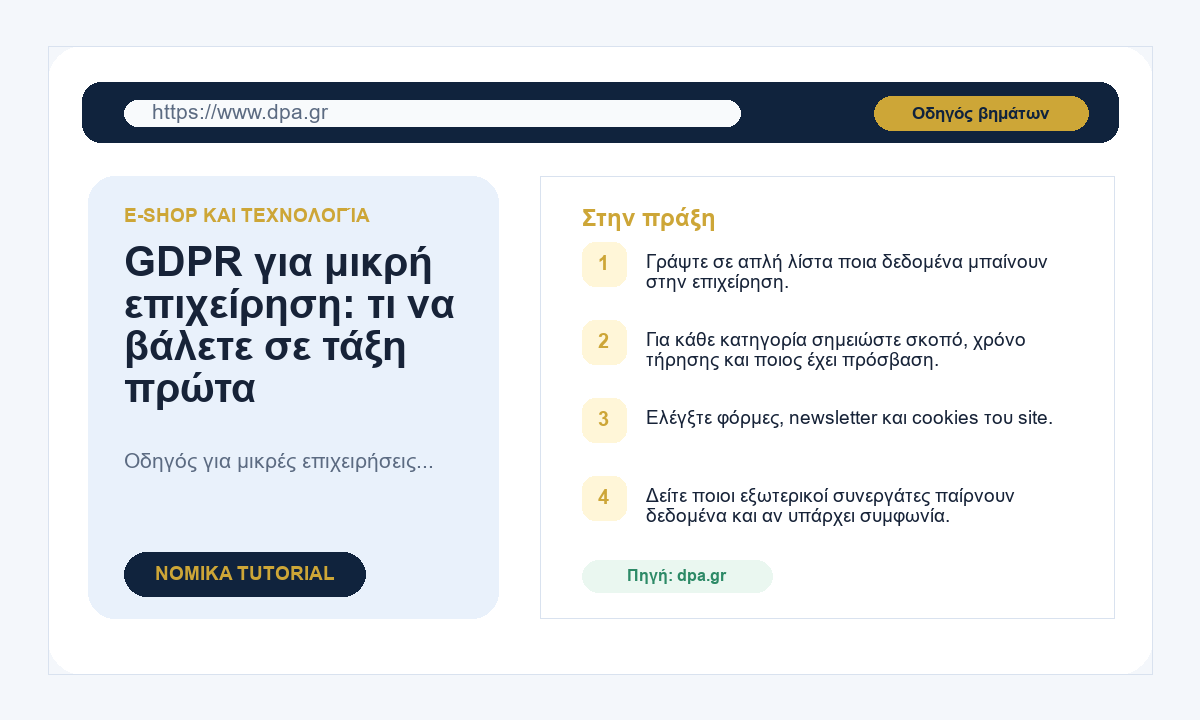
Task: Select step number 1 badge
Action: coord(604,264)
